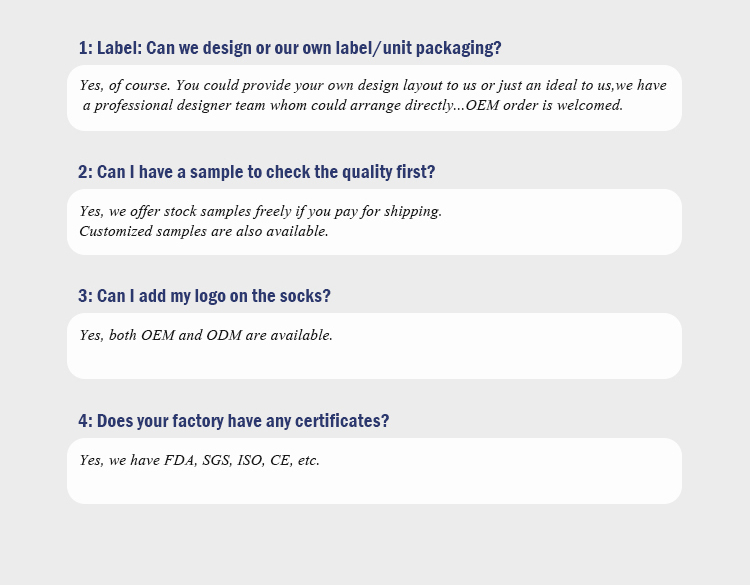
Task: Click the answer box about design layout
Action: 374,98
